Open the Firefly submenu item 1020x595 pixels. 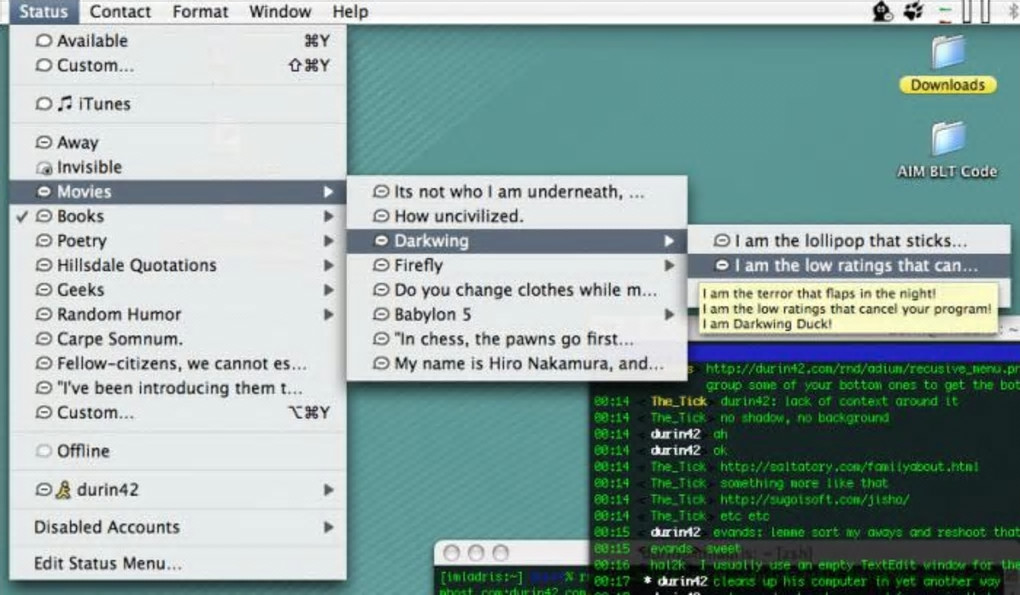(517, 265)
